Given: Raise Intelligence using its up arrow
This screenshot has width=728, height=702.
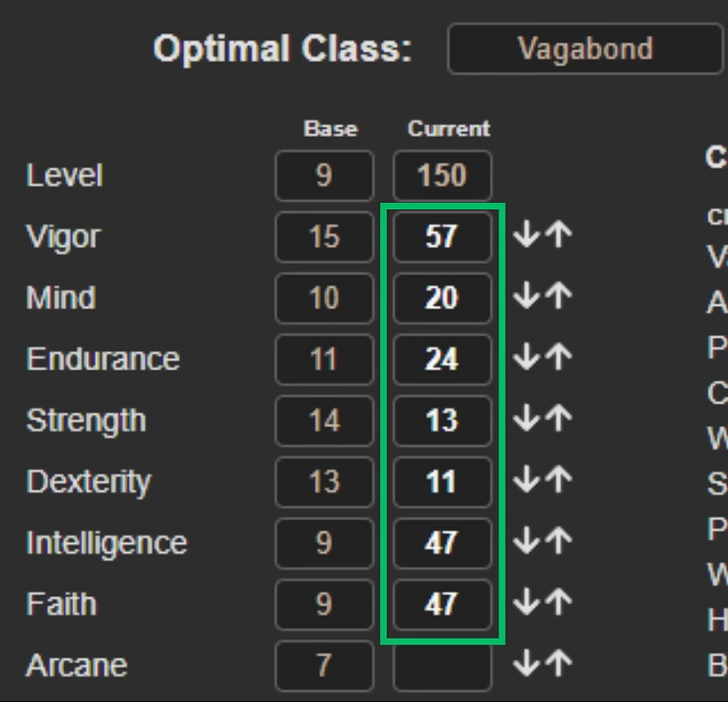Looking at the screenshot, I should click(x=559, y=543).
